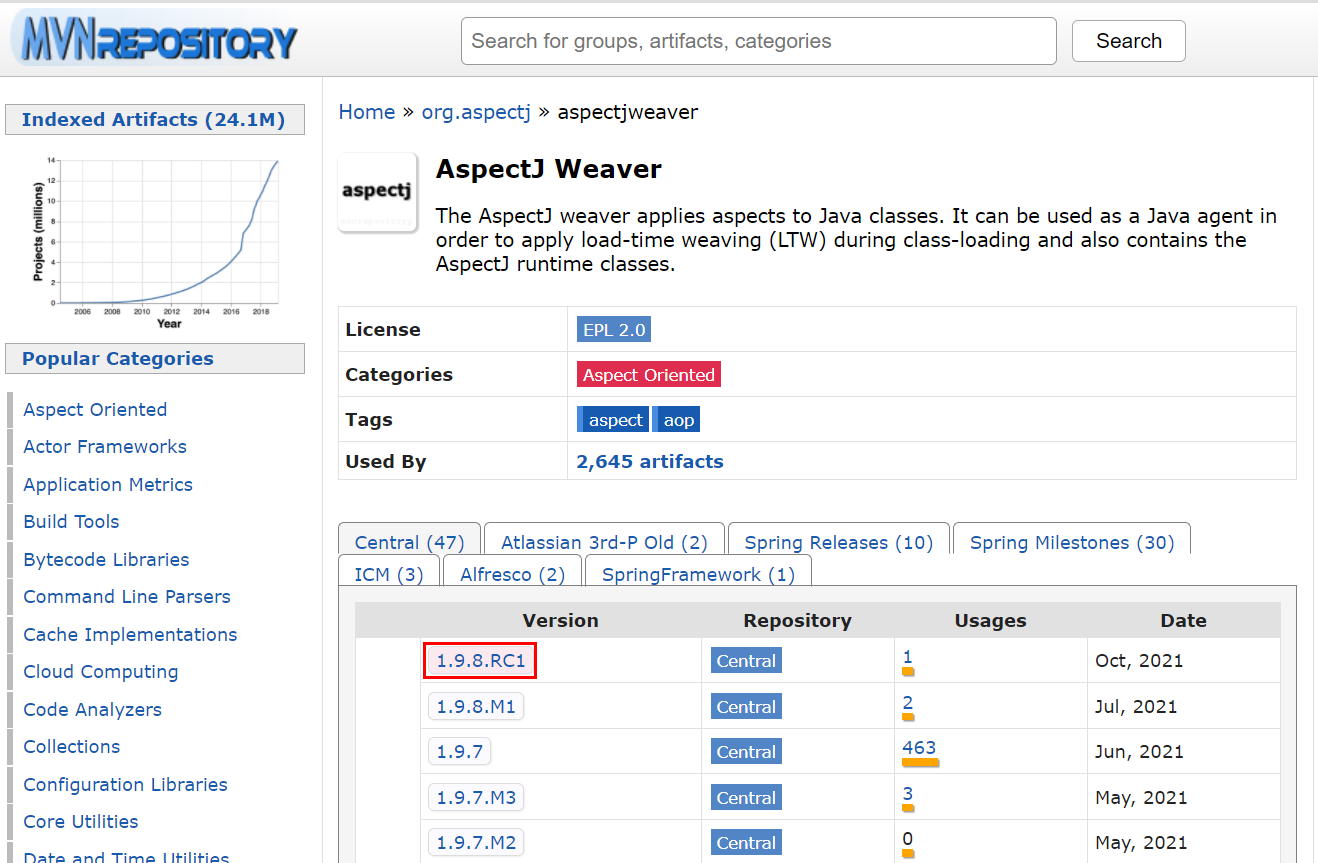
Task: Open the Bytecode Libraries category
Action: point(106,560)
